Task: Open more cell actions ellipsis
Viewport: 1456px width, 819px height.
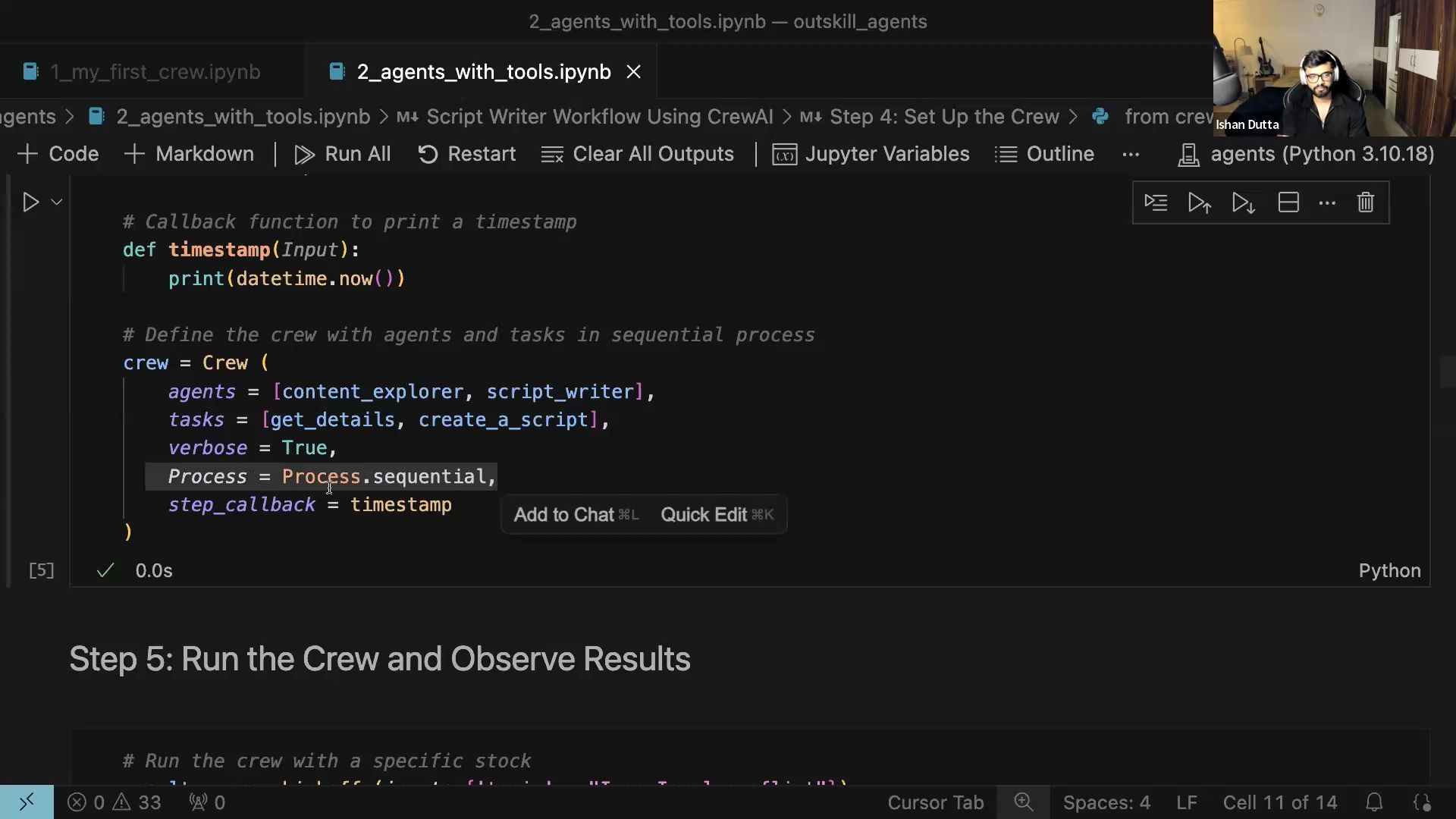Action: coord(1327,202)
